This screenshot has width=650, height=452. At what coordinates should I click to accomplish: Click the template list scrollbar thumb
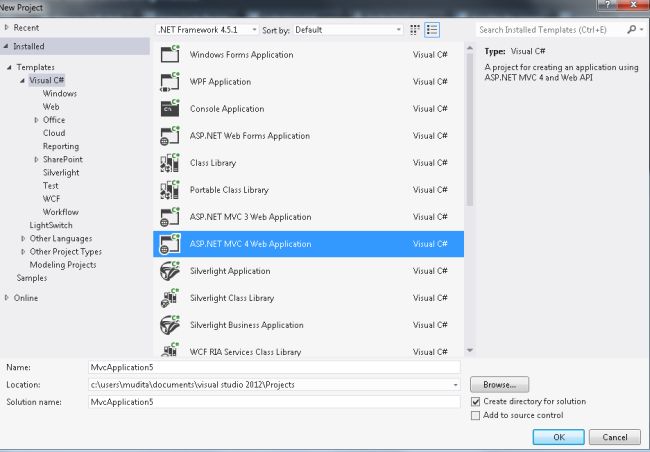coord(470,129)
